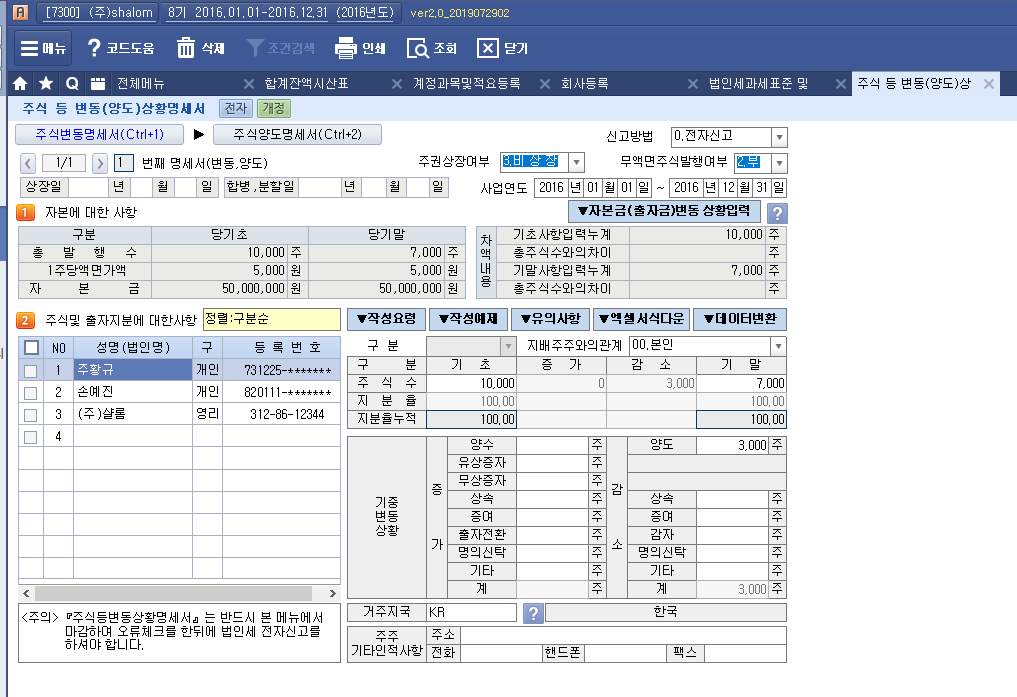
Task: Open 코드도움 question mark help
Action: pos(95,48)
